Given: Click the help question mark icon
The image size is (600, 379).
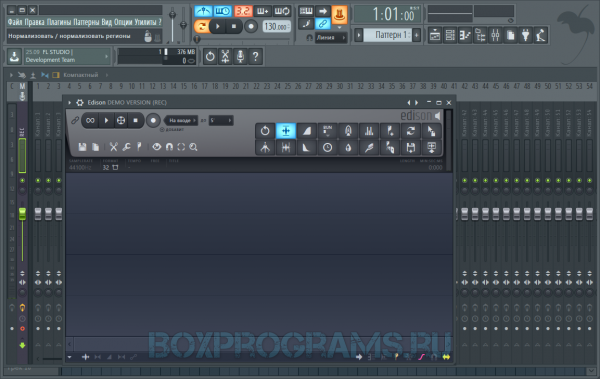Looking at the screenshot, I should [255, 57].
